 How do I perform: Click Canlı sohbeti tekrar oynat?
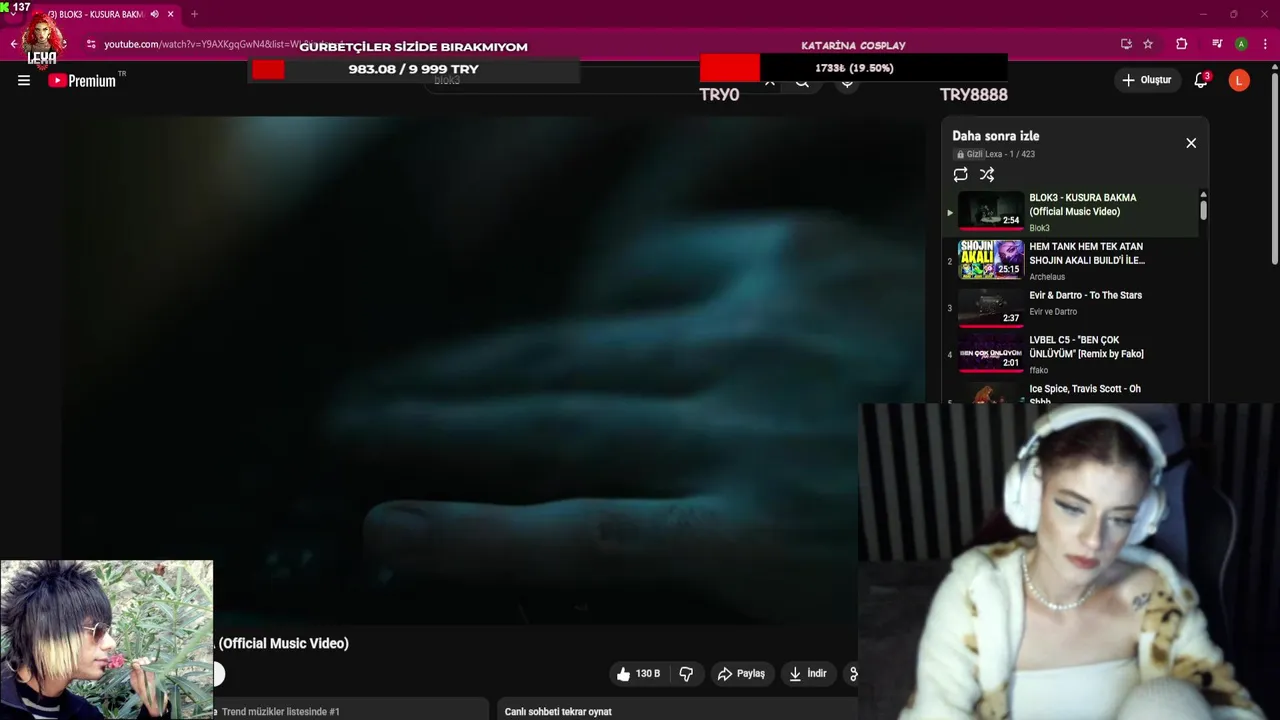(x=558, y=712)
